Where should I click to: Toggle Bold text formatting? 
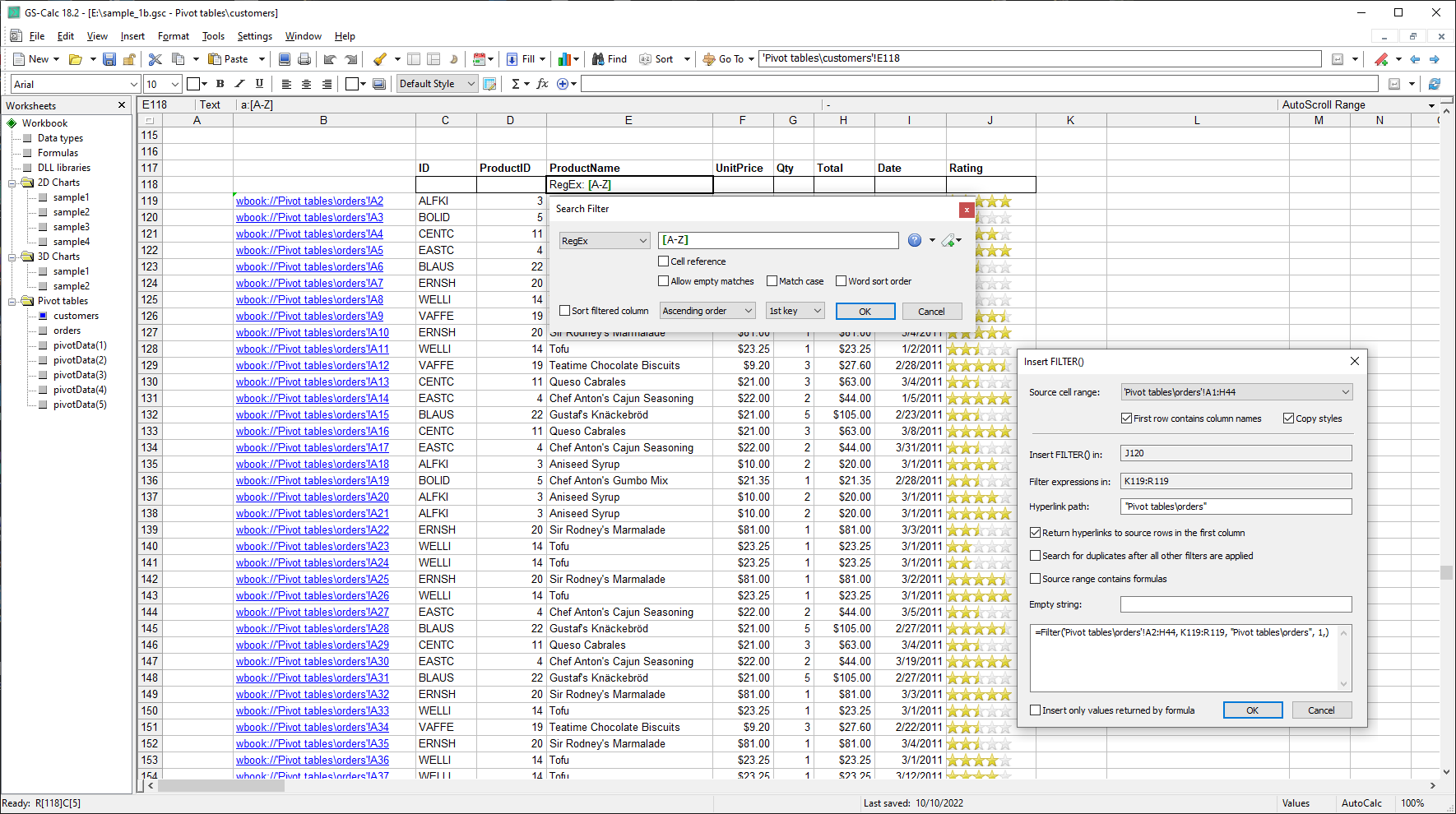(x=220, y=84)
